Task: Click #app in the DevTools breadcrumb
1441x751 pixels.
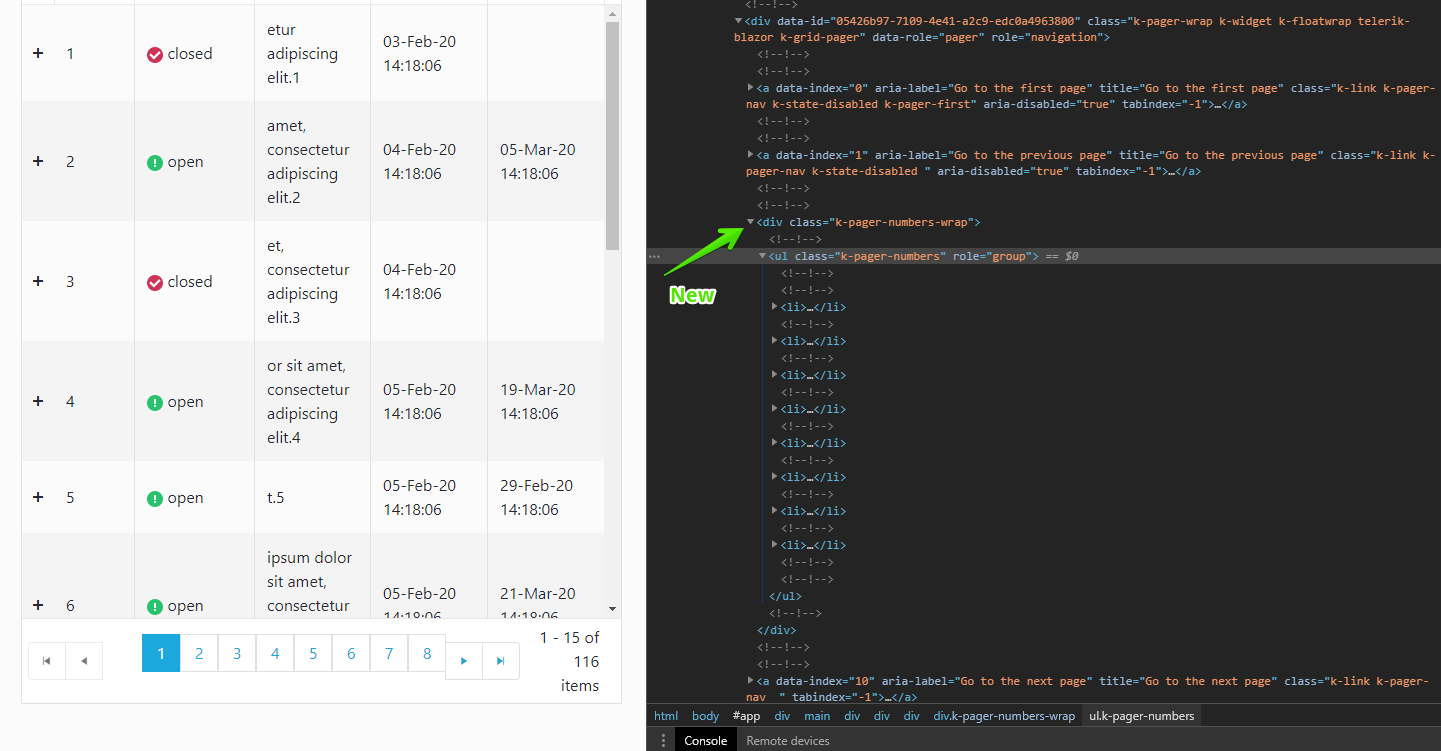Action: tap(746, 715)
